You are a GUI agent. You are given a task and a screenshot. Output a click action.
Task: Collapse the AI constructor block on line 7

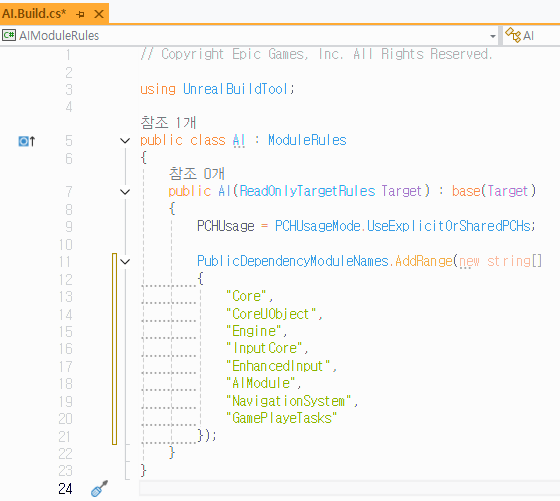point(125,192)
